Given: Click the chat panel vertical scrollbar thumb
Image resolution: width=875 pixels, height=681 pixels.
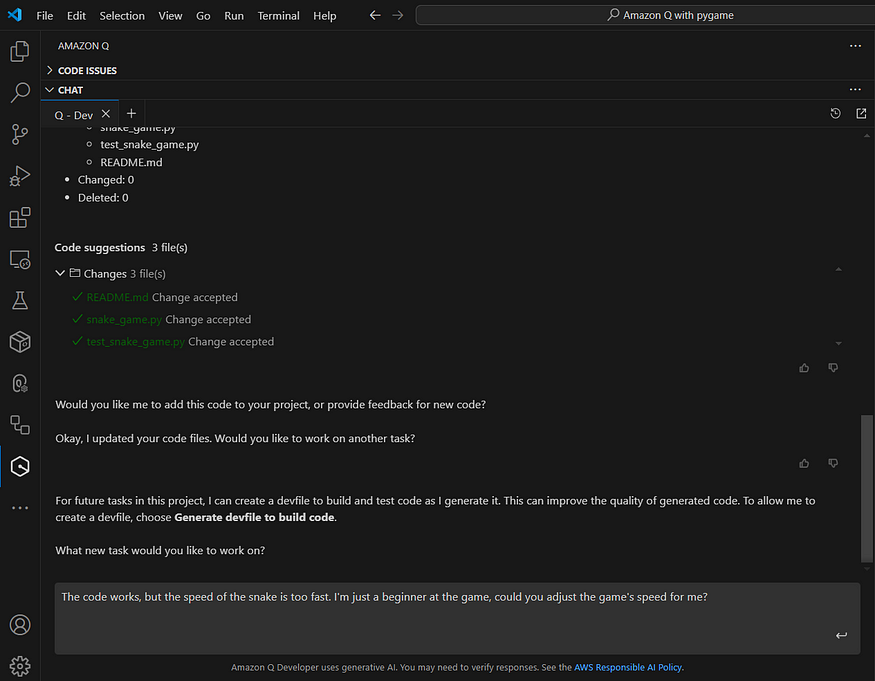Looking at the screenshot, I should tap(867, 488).
